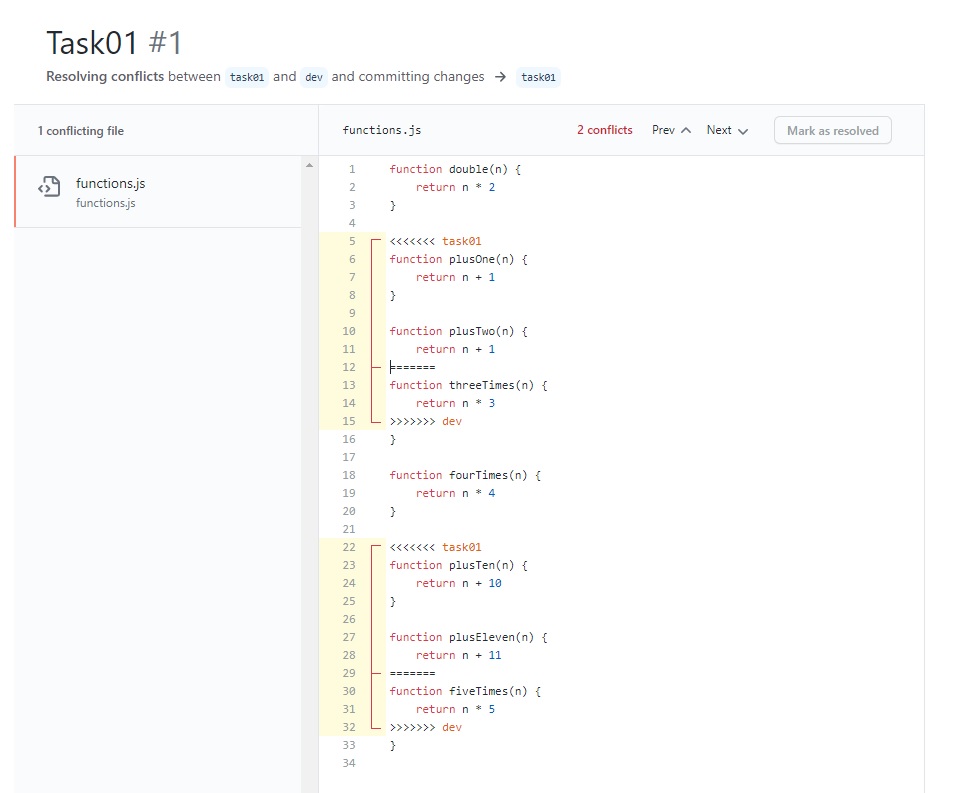The width and height of the screenshot is (955, 793).
Task: Place cursor on line 5 '<<<<<<< task01' marker
Action: click(x=435, y=241)
